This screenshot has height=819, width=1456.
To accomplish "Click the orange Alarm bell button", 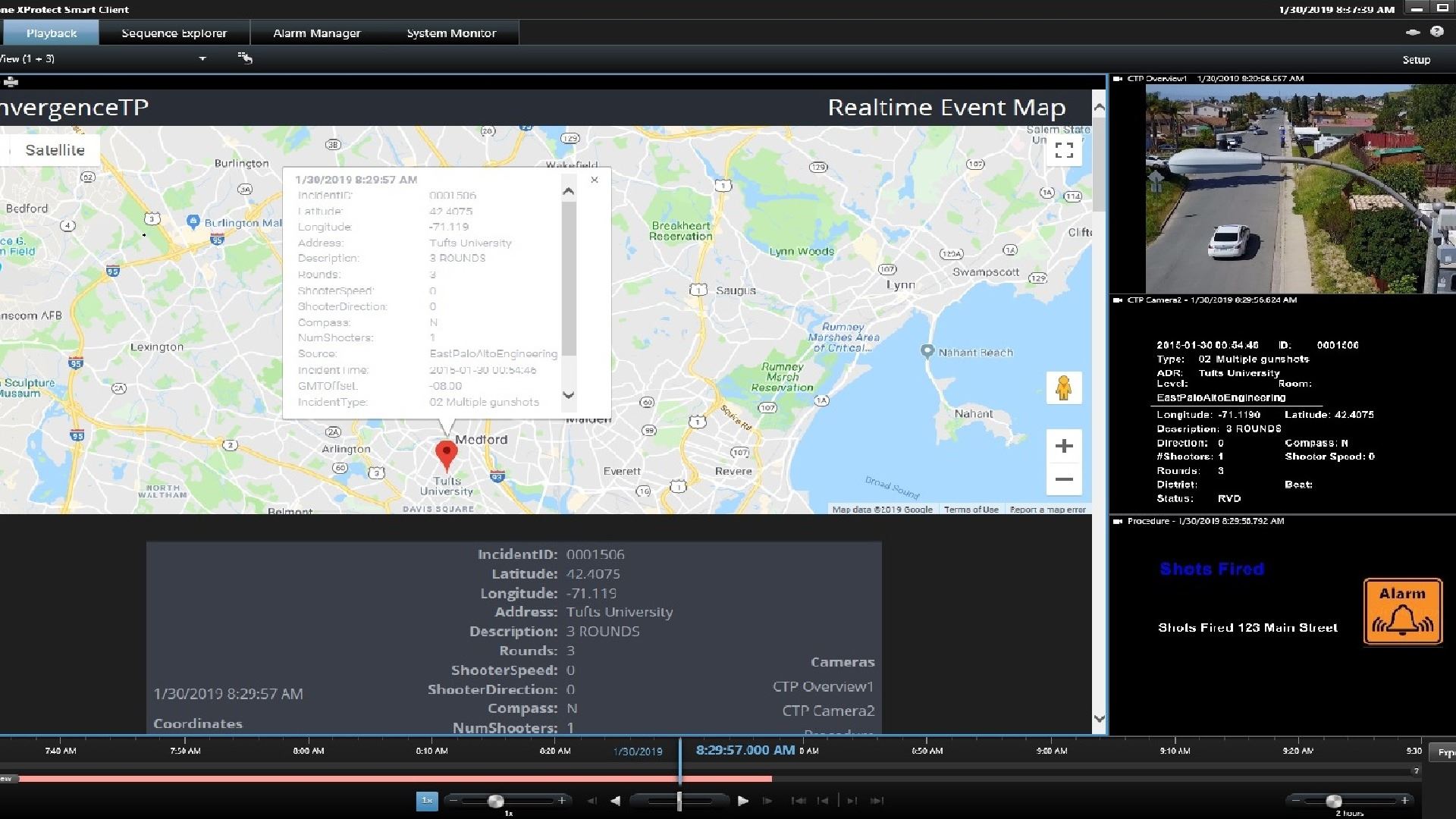I will 1402,611.
